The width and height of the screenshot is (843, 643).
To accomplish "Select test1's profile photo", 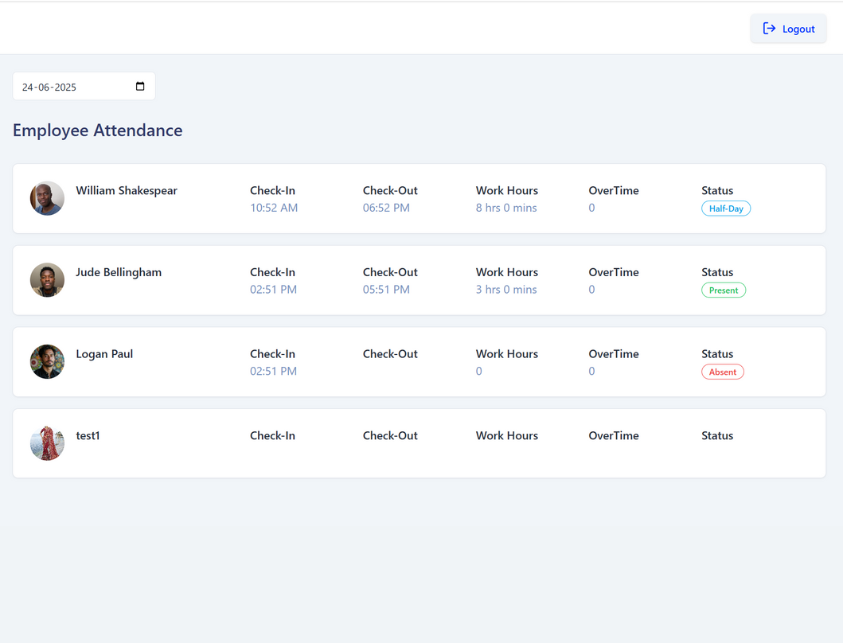I will (x=47, y=444).
